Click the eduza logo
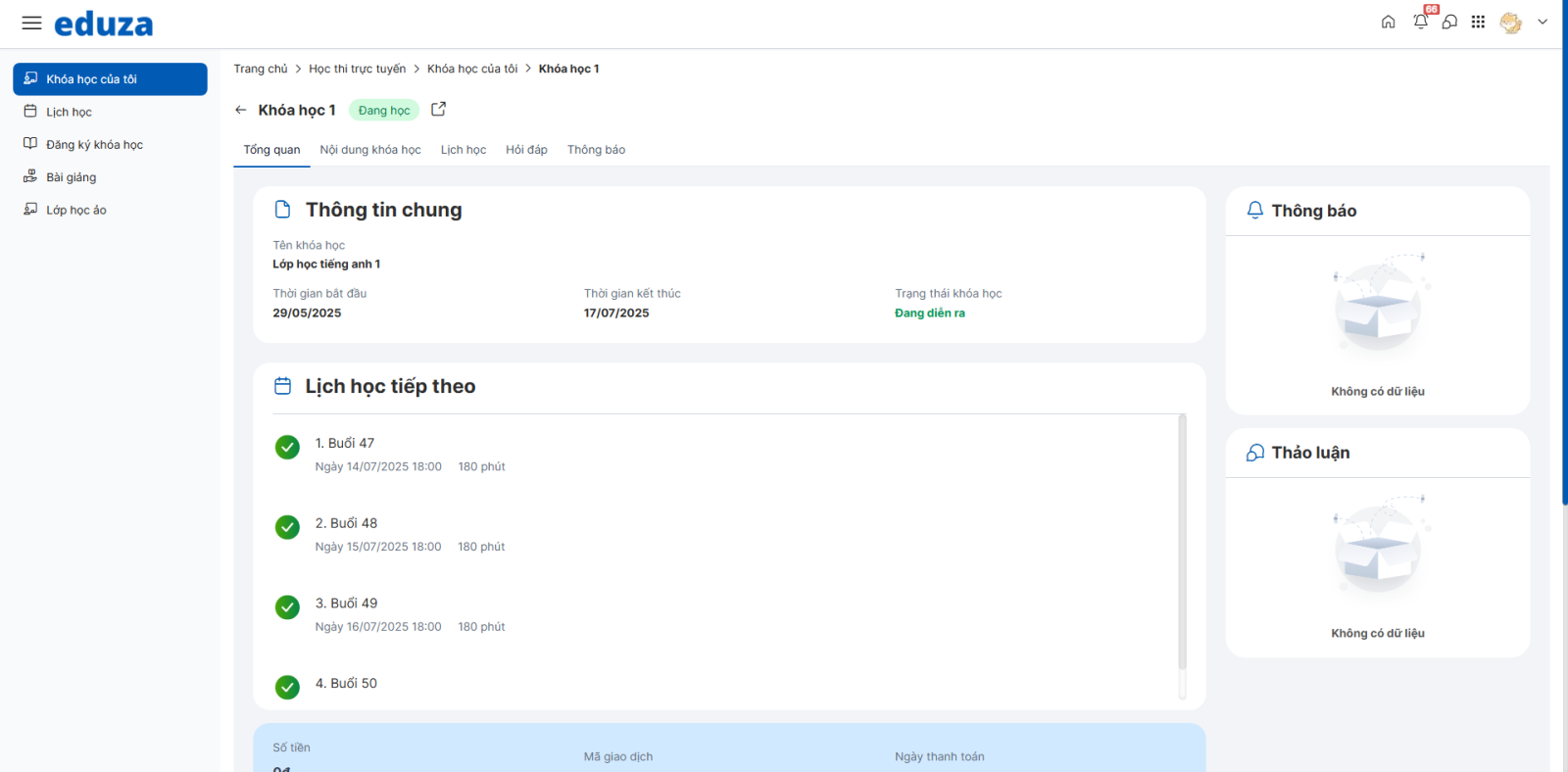 (x=104, y=24)
